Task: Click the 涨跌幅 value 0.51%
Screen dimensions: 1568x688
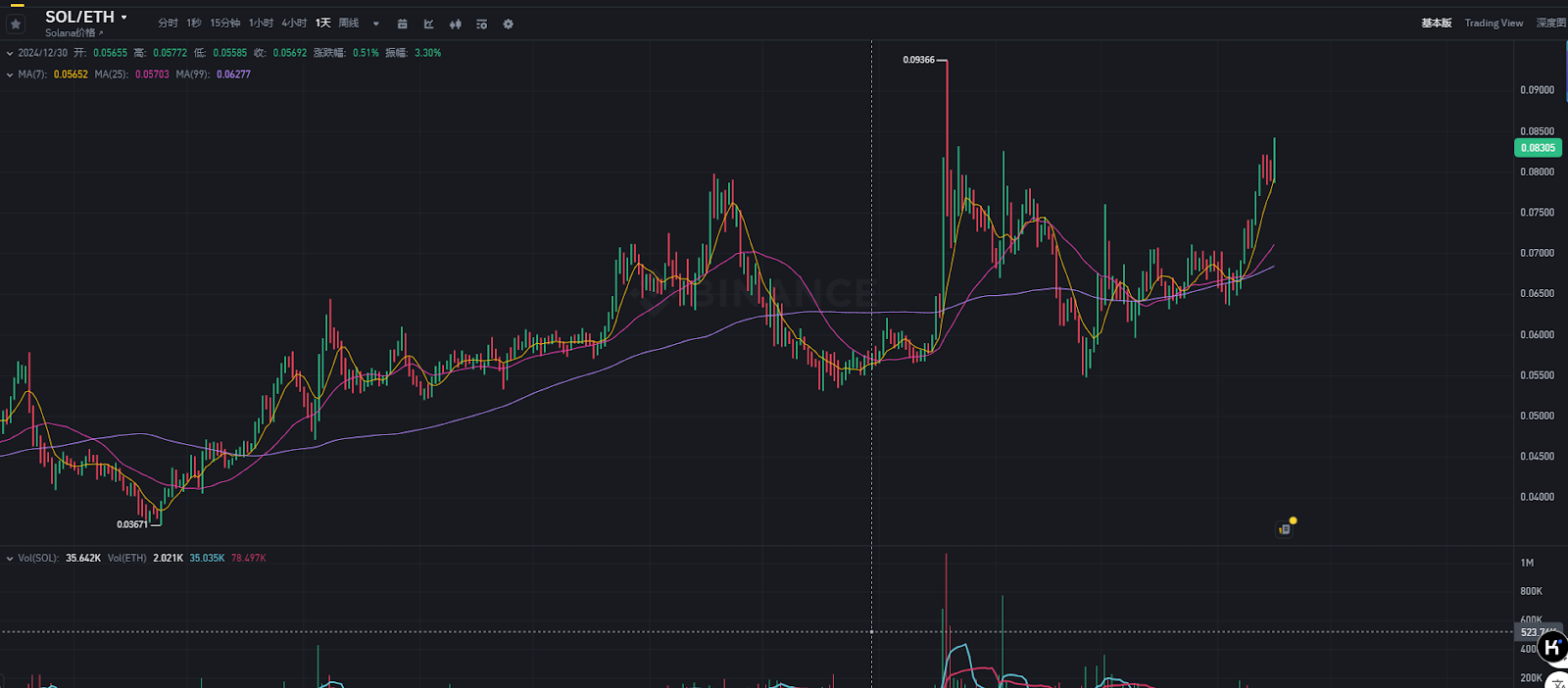Action: [366, 53]
